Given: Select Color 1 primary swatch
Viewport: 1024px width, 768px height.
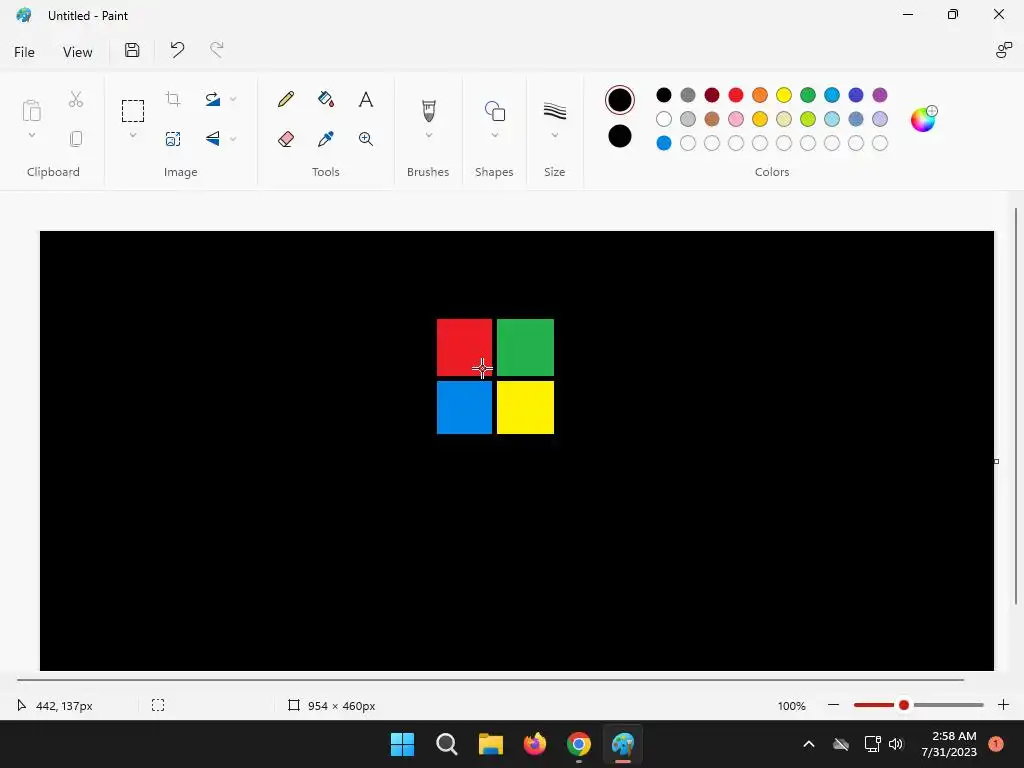Looking at the screenshot, I should click(620, 100).
